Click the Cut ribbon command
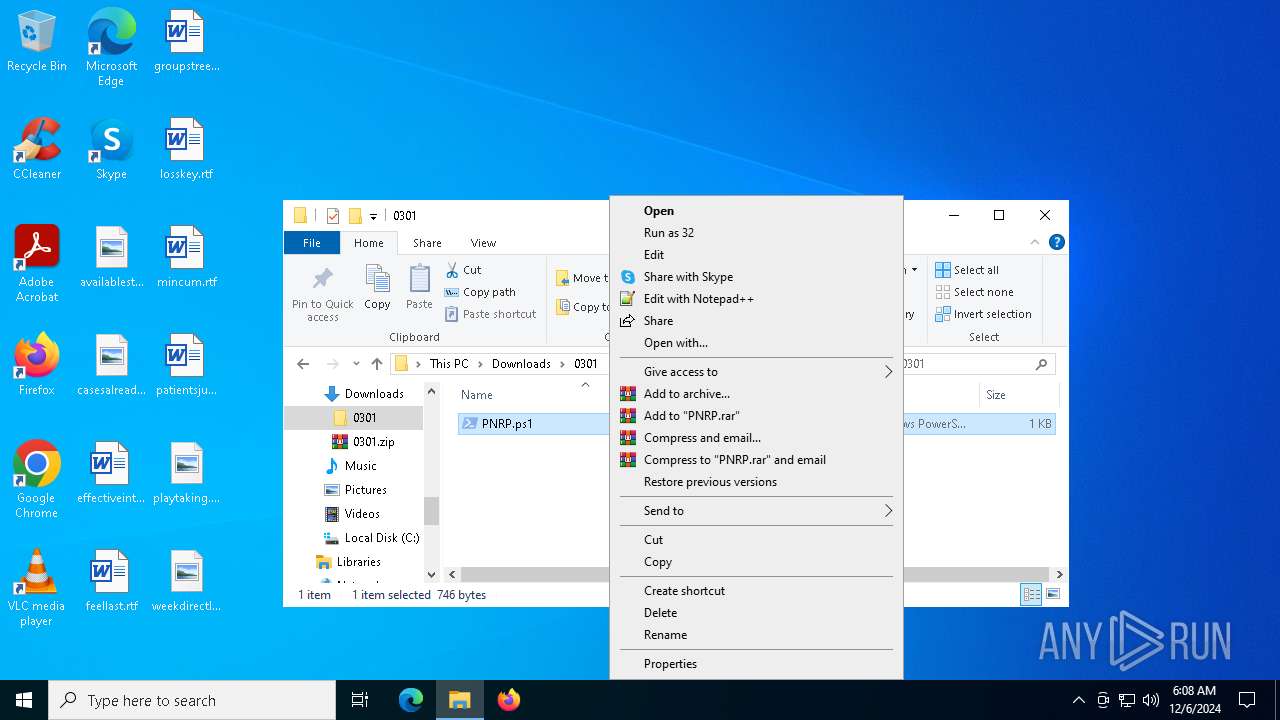This screenshot has height=720, width=1280. point(463,270)
